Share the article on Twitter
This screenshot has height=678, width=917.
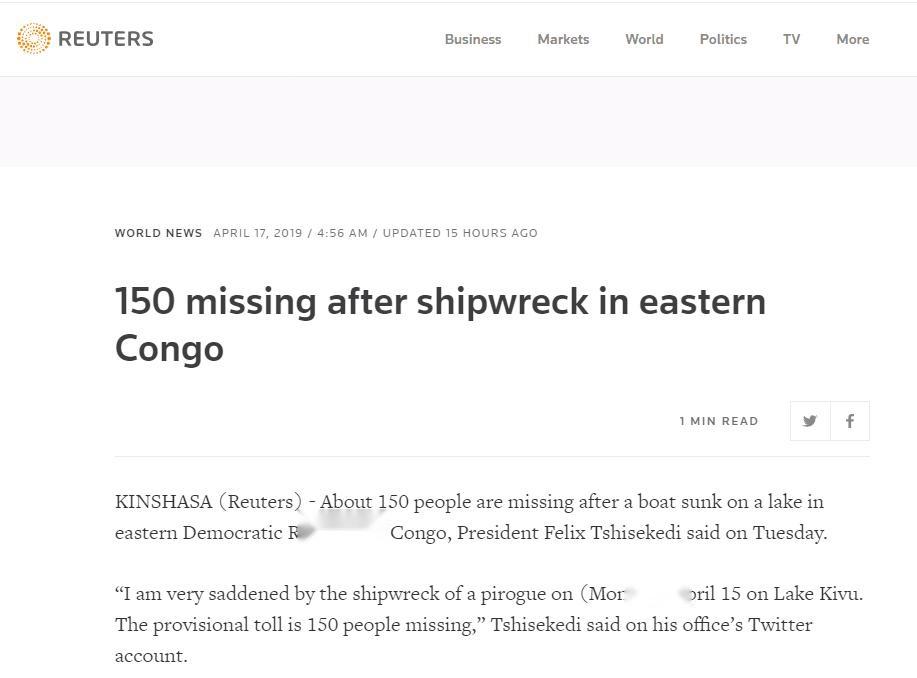coord(810,421)
